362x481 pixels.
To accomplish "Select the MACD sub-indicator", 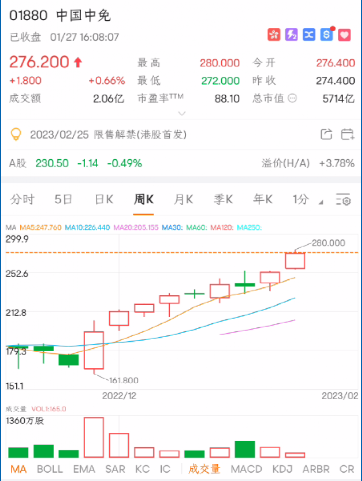I will click(x=246, y=469).
